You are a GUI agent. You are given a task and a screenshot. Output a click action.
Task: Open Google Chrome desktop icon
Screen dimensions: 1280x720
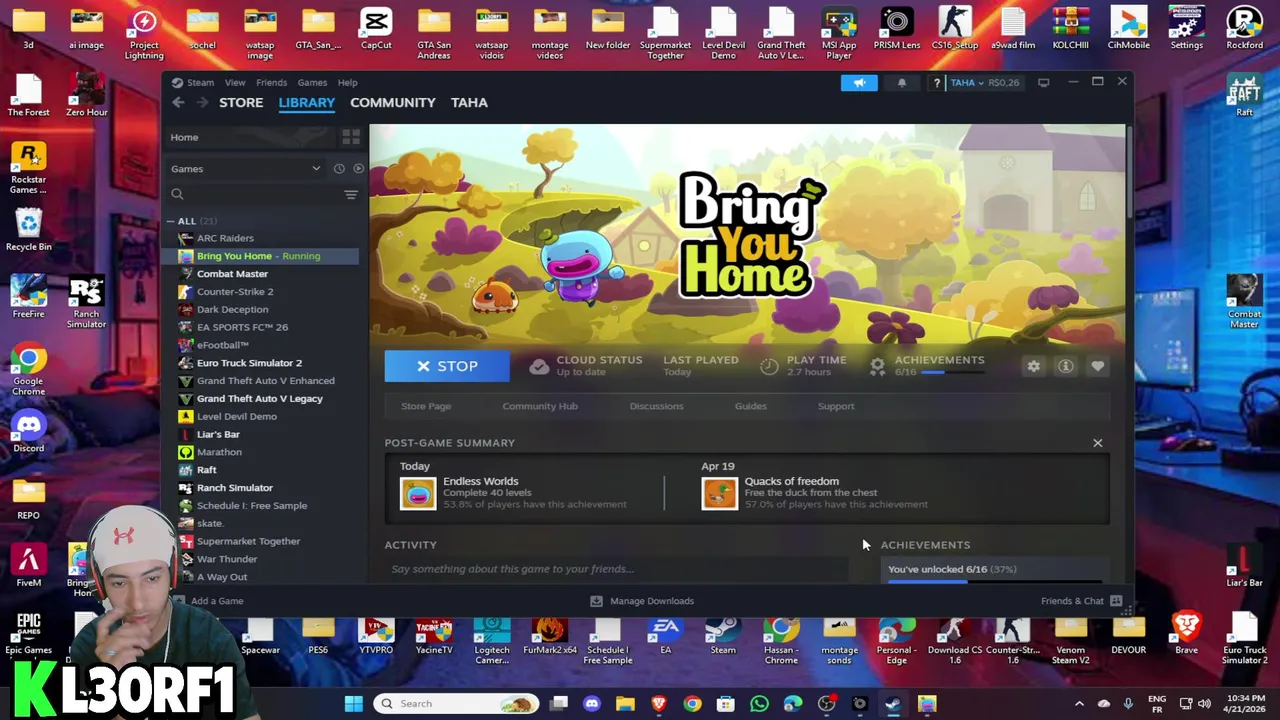tap(28, 369)
